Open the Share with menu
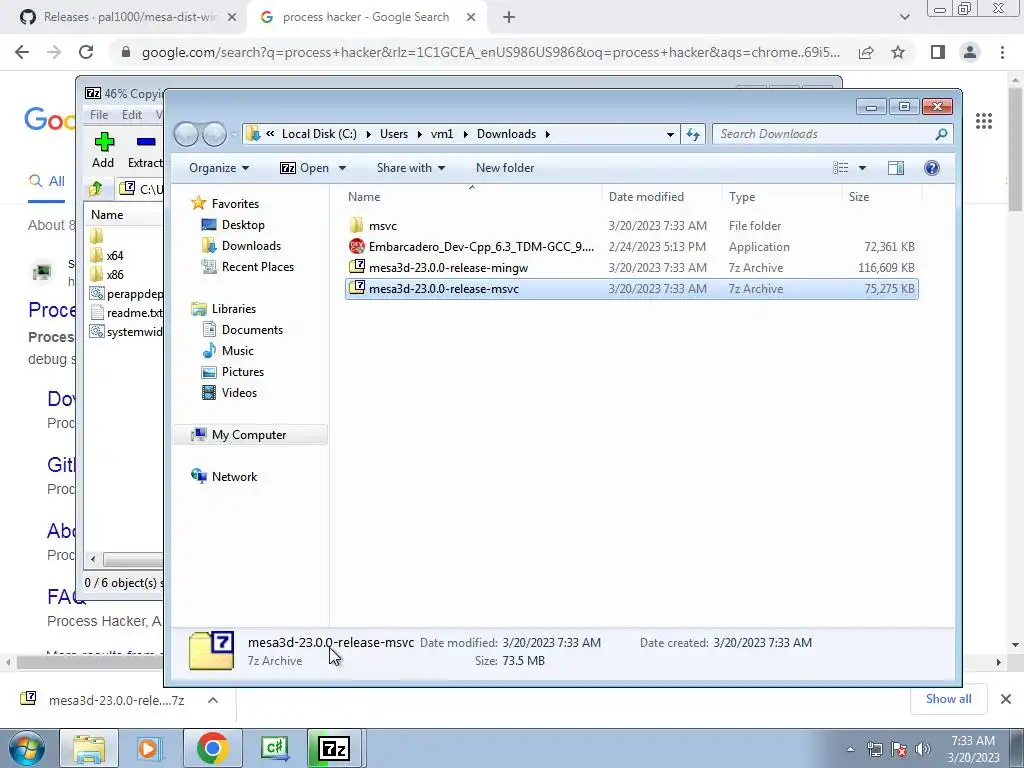This screenshot has height=768, width=1024. tap(411, 168)
